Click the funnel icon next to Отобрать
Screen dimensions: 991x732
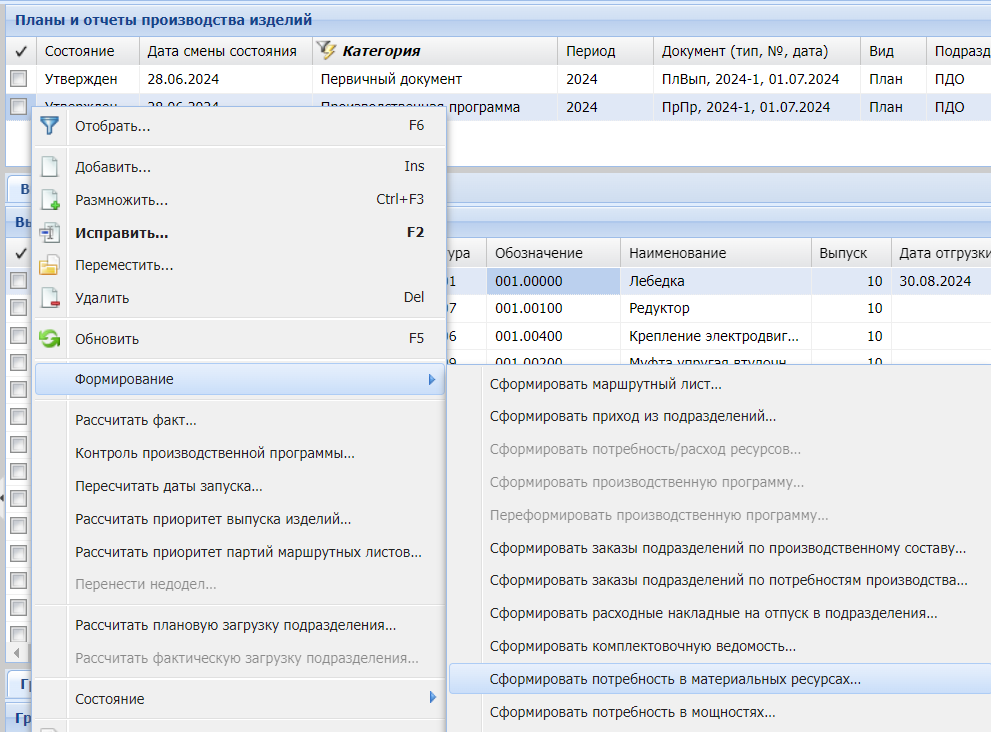[x=49, y=126]
